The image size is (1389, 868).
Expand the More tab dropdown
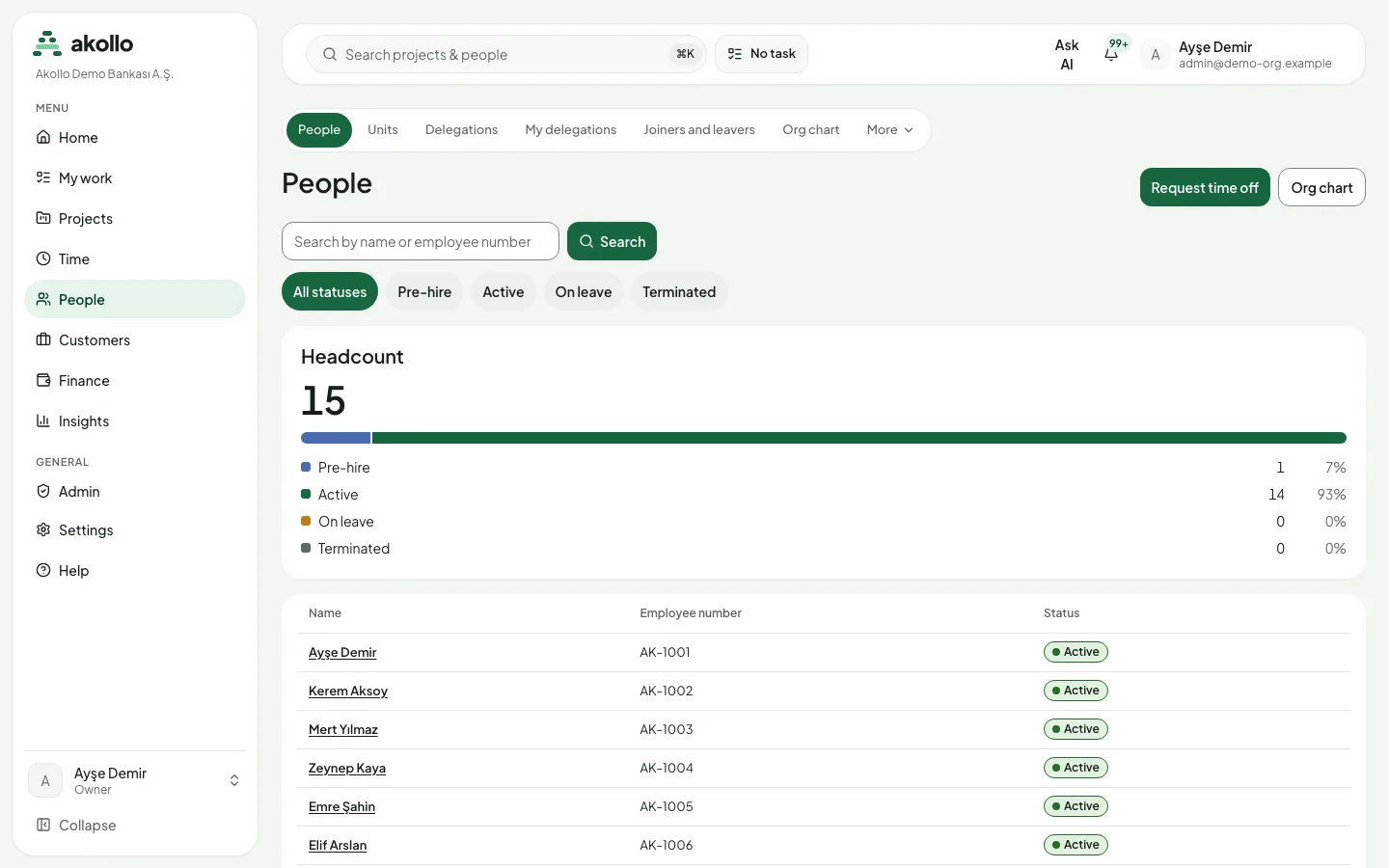tap(889, 130)
